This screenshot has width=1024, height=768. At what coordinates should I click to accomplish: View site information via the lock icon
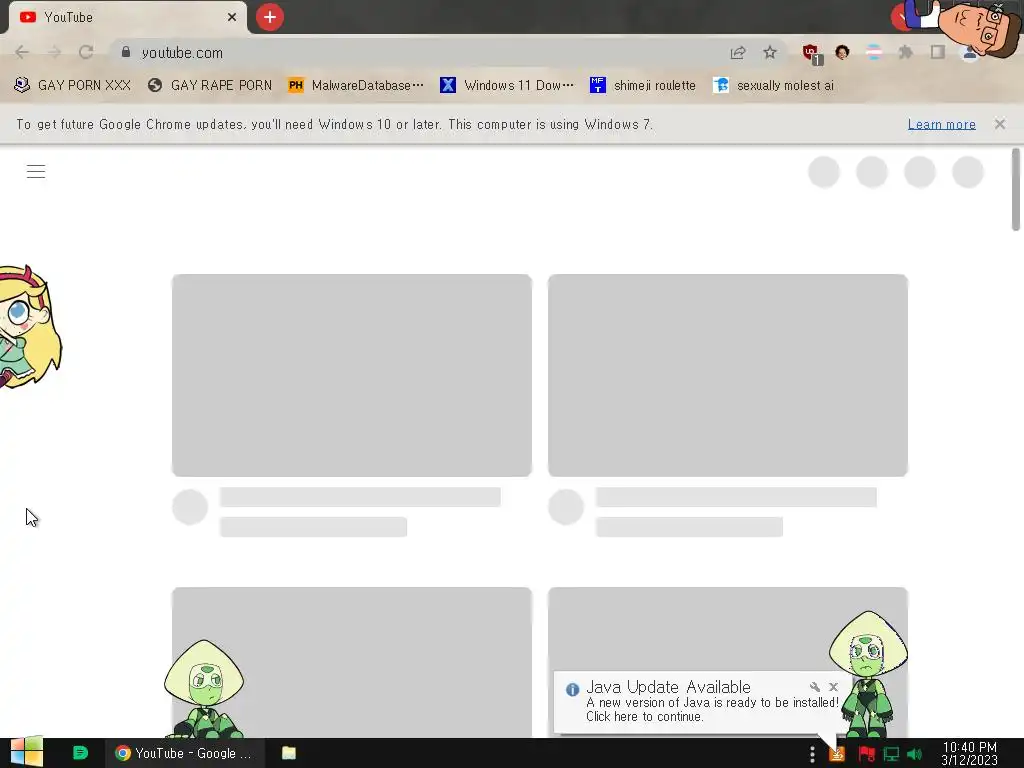(126, 52)
